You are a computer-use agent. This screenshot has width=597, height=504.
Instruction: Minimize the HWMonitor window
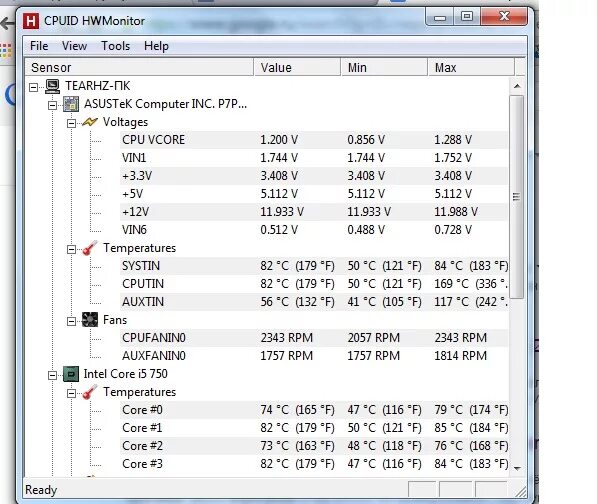(440, 17)
